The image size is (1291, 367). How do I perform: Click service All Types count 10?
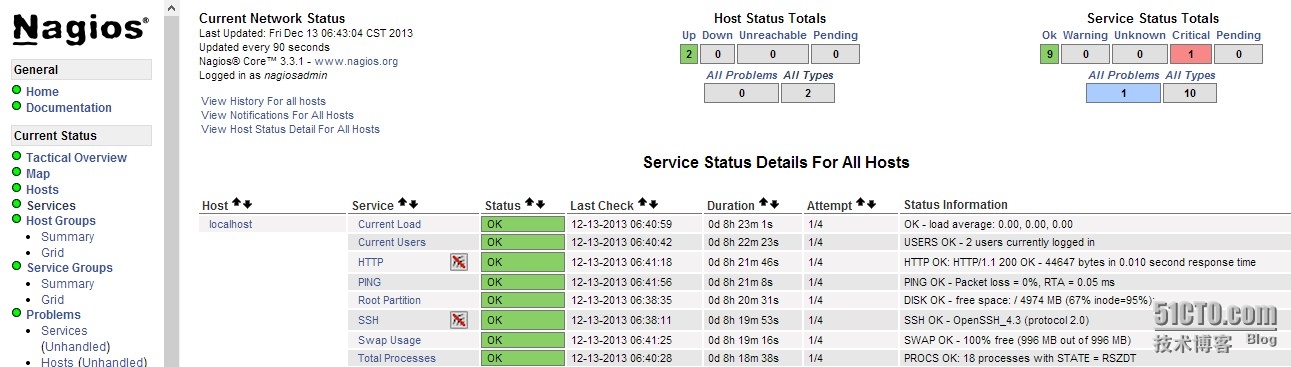tap(1190, 93)
